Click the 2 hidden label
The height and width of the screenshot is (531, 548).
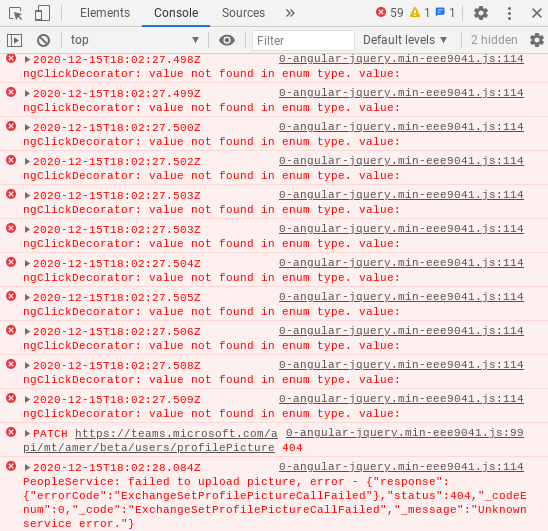[x=494, y=40]
